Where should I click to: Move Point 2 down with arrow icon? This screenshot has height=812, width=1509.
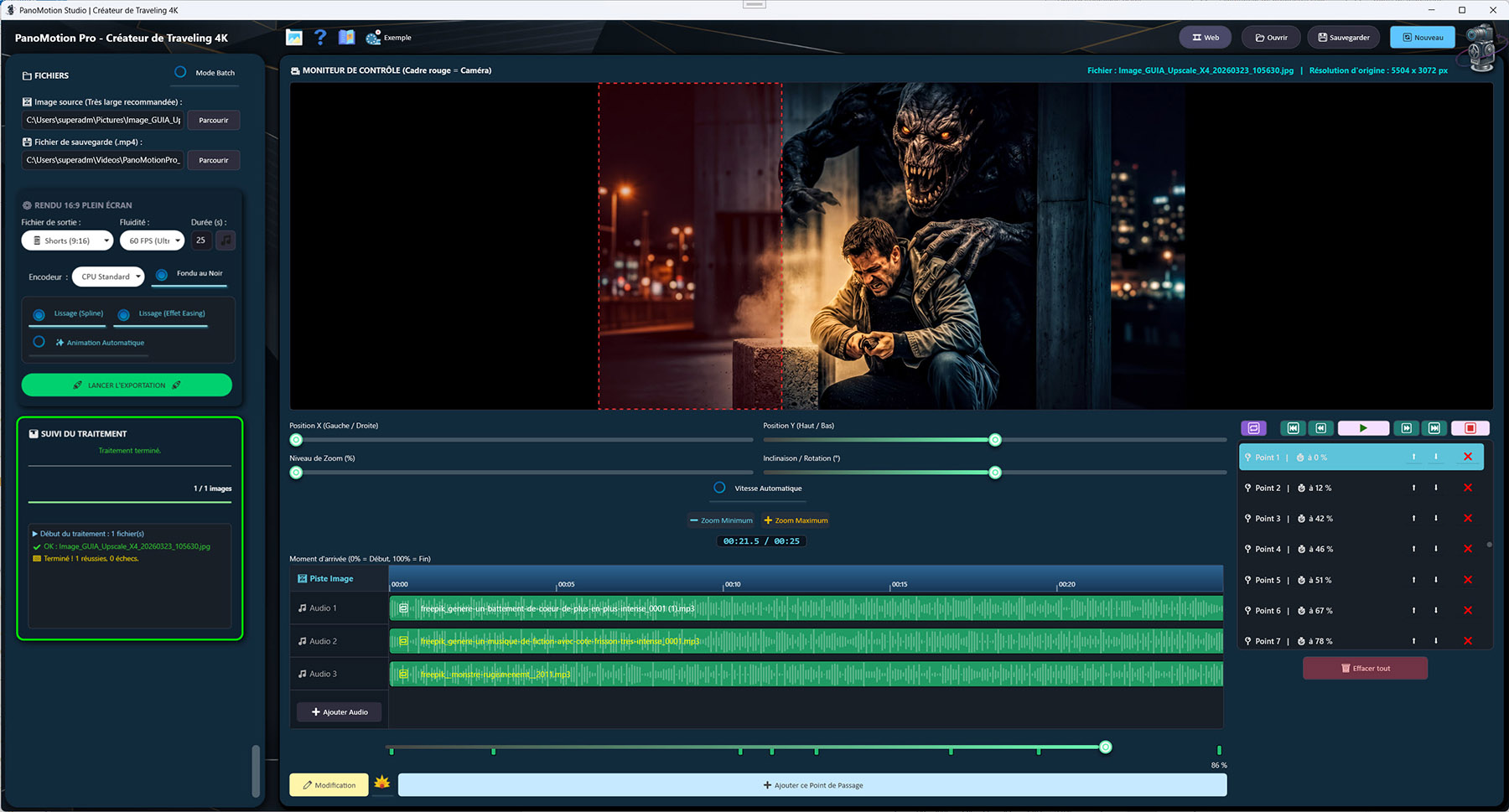(1435, 488)
